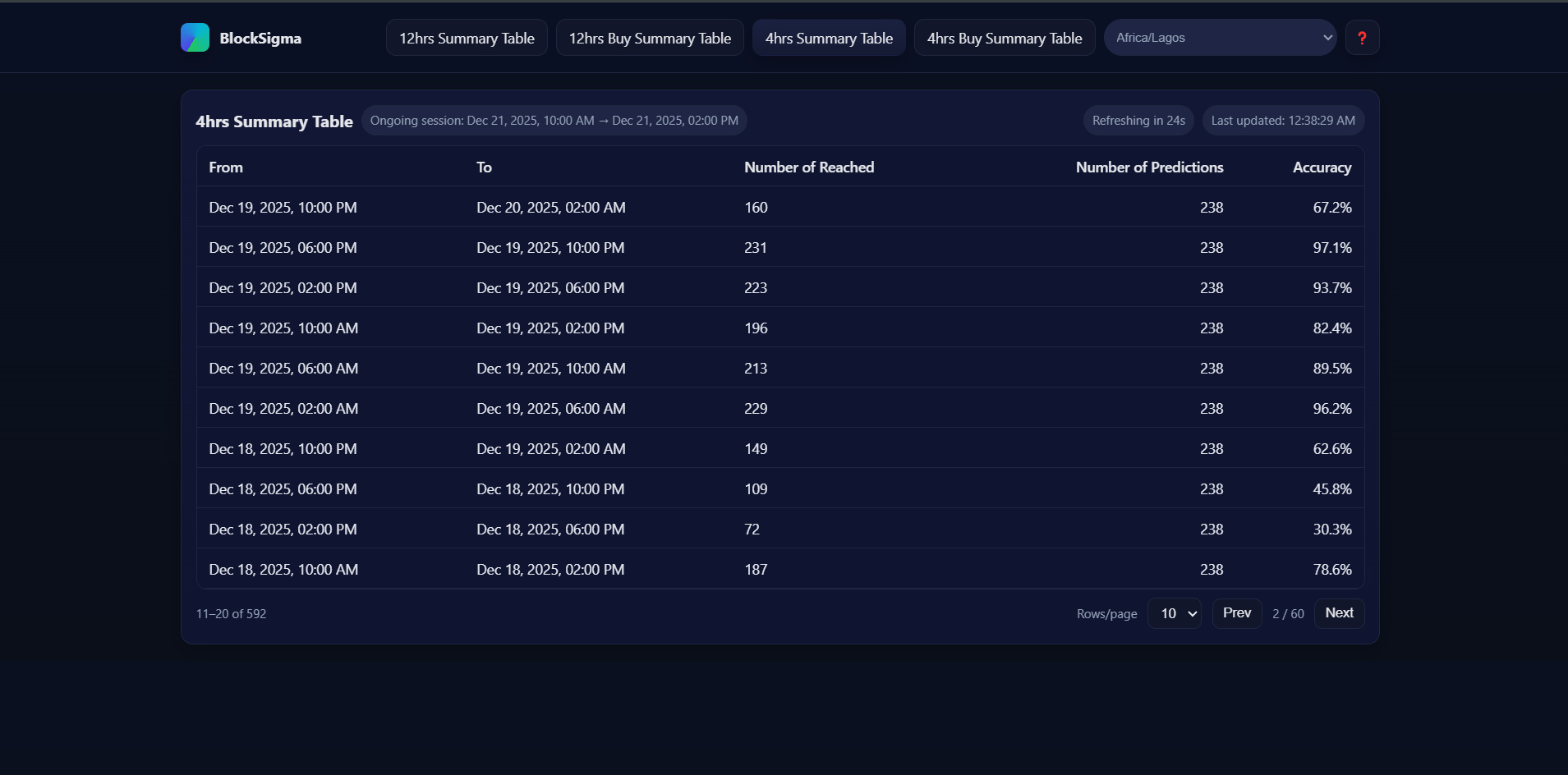Click From cell Dec 19, 2025, 06:00 PM
This screenshot has height=775, width=1568.
point(283,248)
